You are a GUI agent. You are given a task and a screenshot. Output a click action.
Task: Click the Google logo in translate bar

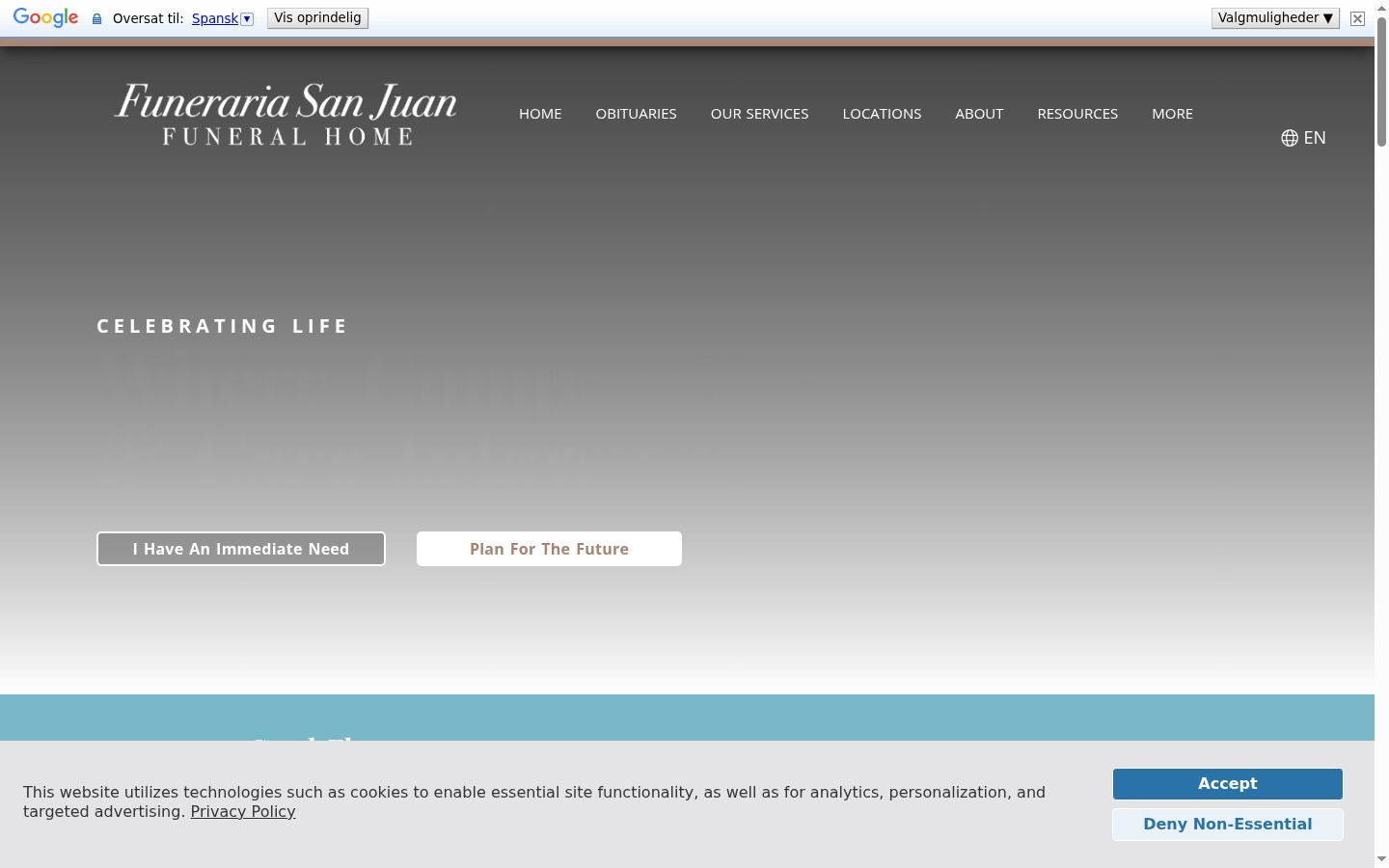pyautogui.click(x=45, y=18)
